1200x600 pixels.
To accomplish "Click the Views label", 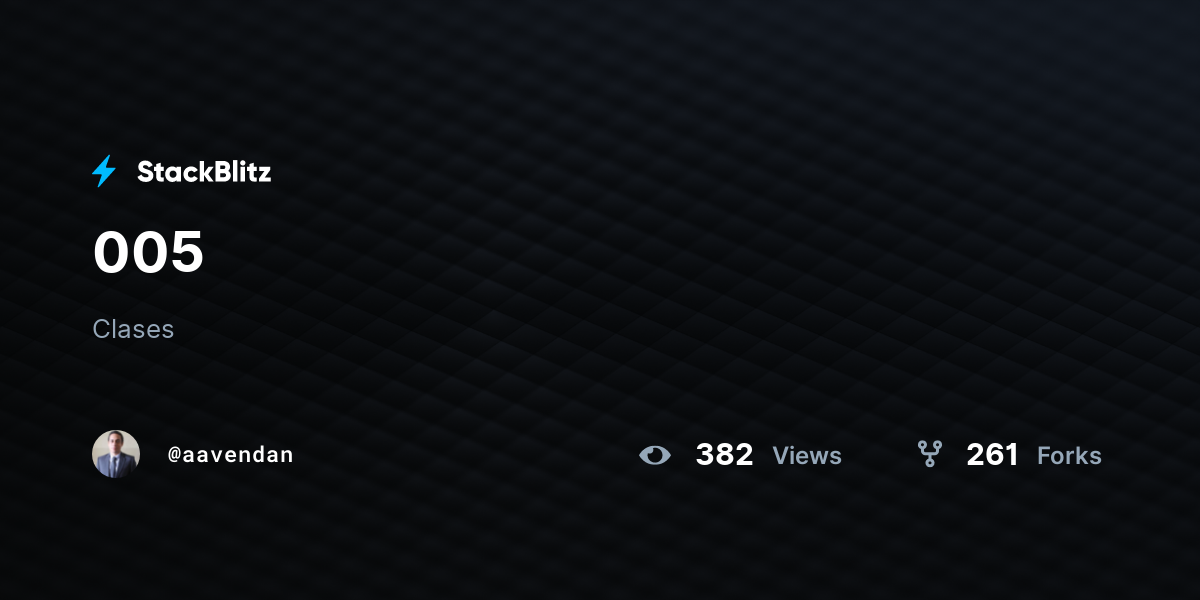I will tap(807, 456).
